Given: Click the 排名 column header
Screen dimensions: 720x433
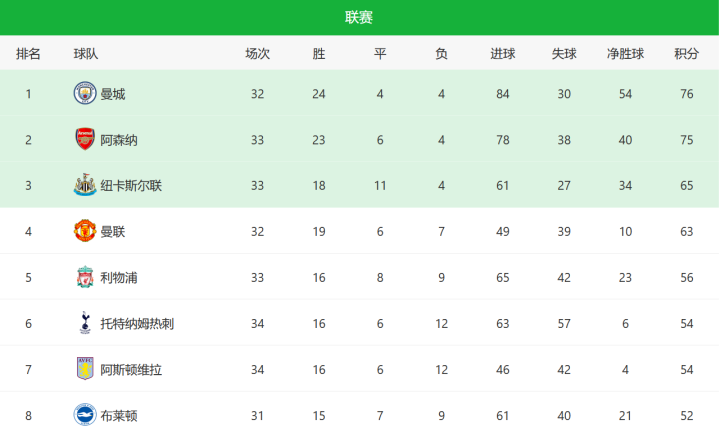Looking at the screenshot, I should (x=28, y=54).
